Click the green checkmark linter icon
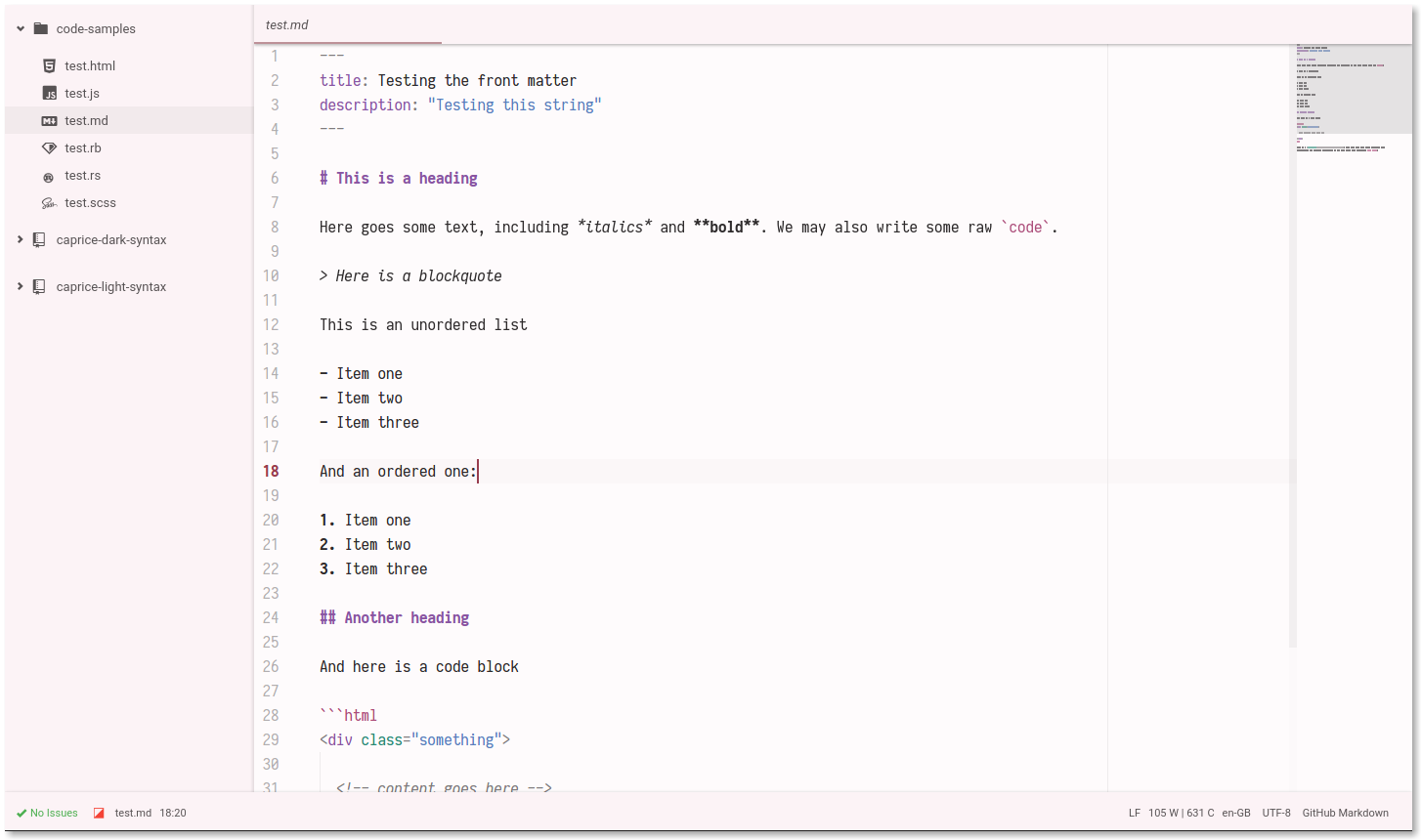Image resolution: width=1421 pixels, height=840 pixels. pos(22,813)
